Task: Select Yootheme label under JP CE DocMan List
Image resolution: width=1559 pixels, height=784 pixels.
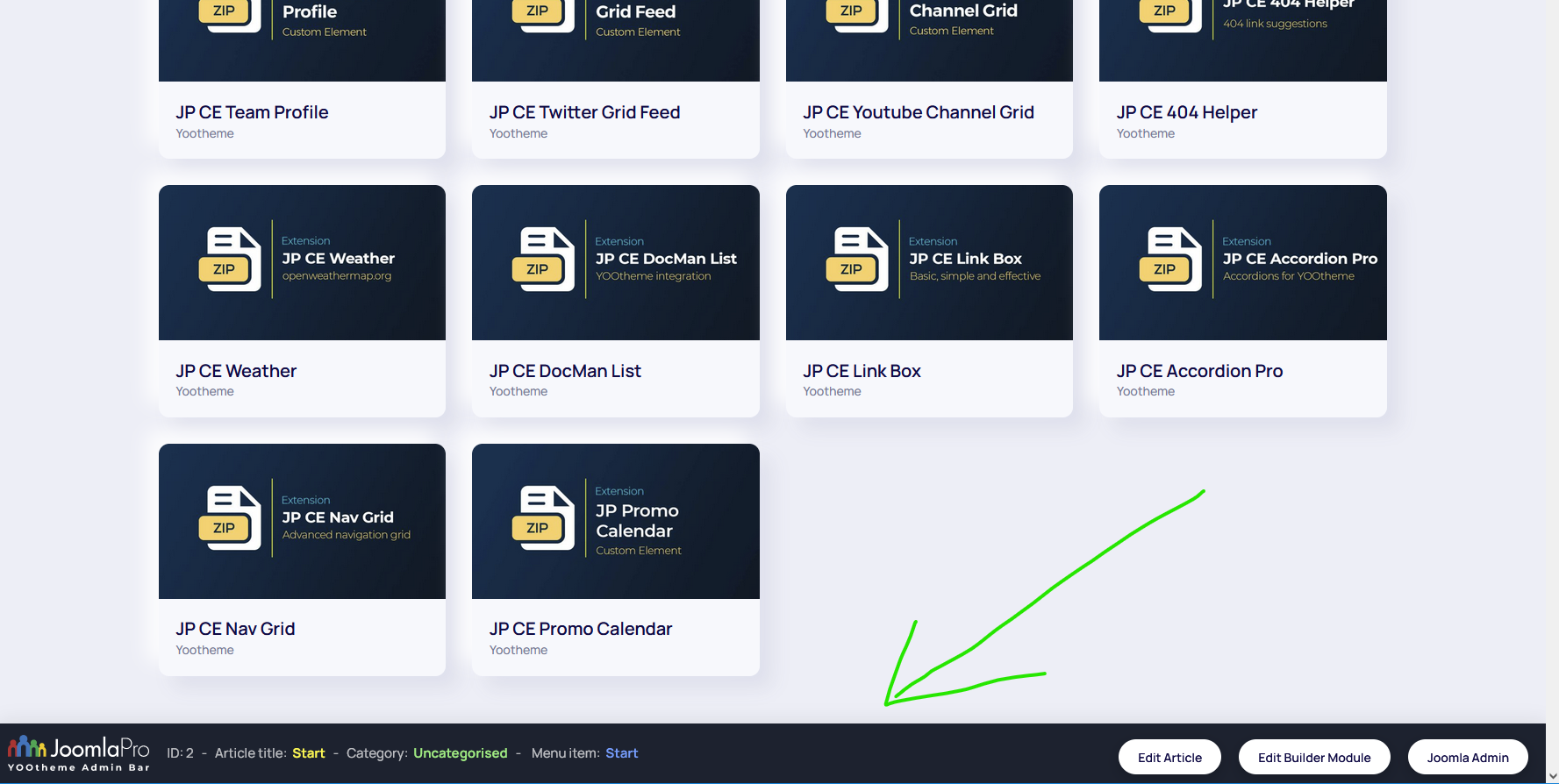Action: click(x=518, y=391)
